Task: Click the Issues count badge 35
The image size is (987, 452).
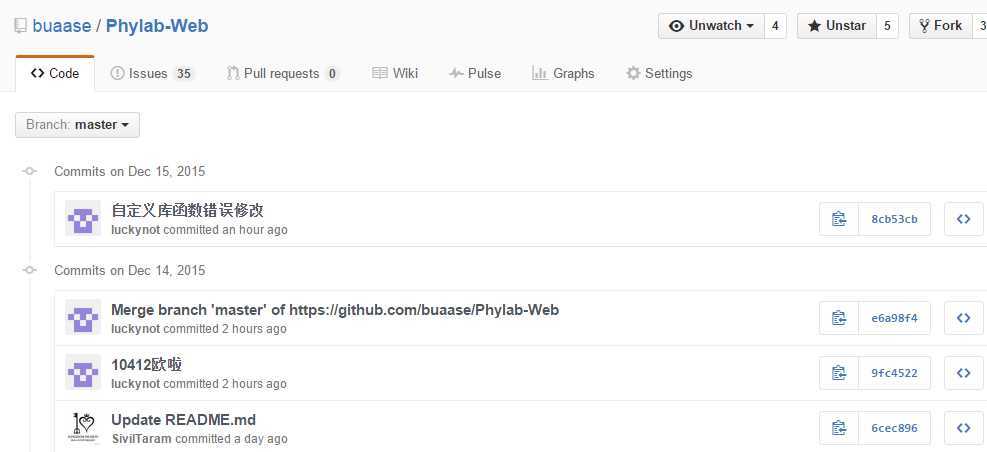Action: tap(183, 74)
